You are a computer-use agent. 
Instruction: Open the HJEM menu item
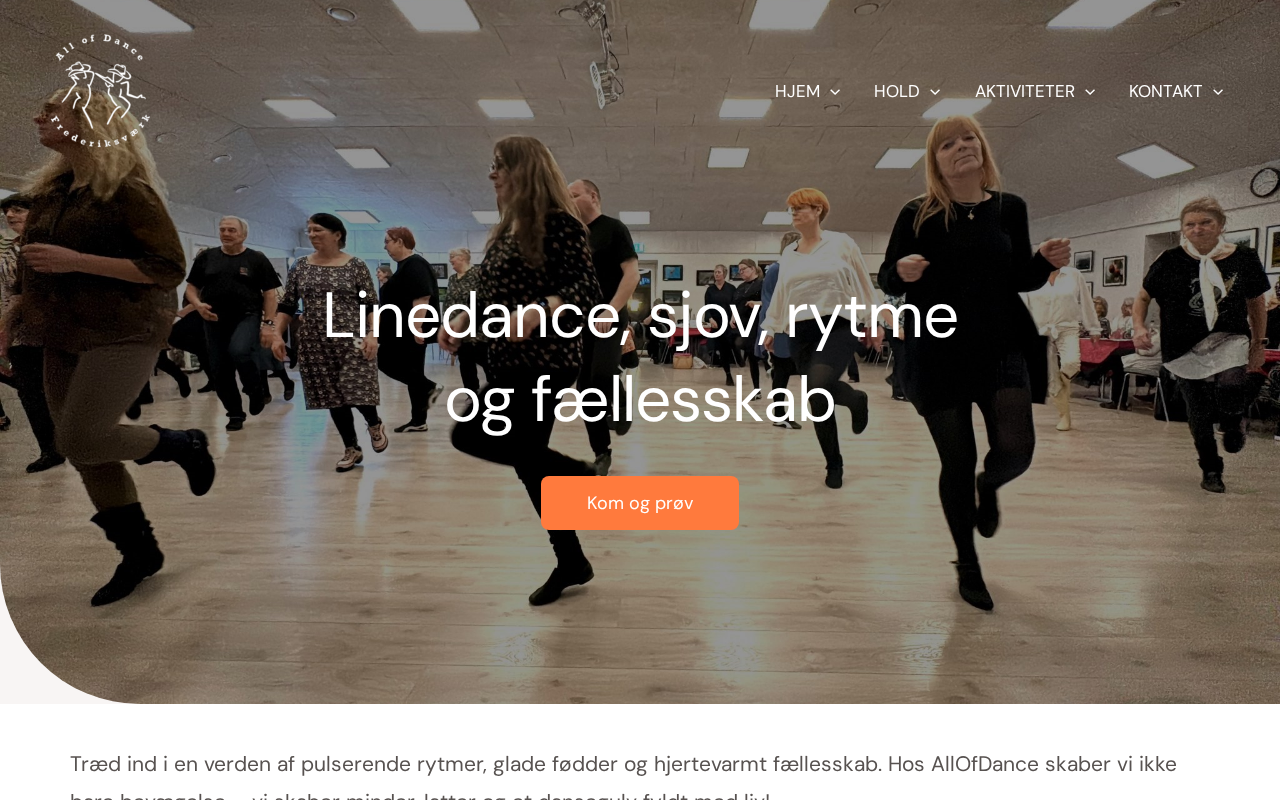coord(797,92)
